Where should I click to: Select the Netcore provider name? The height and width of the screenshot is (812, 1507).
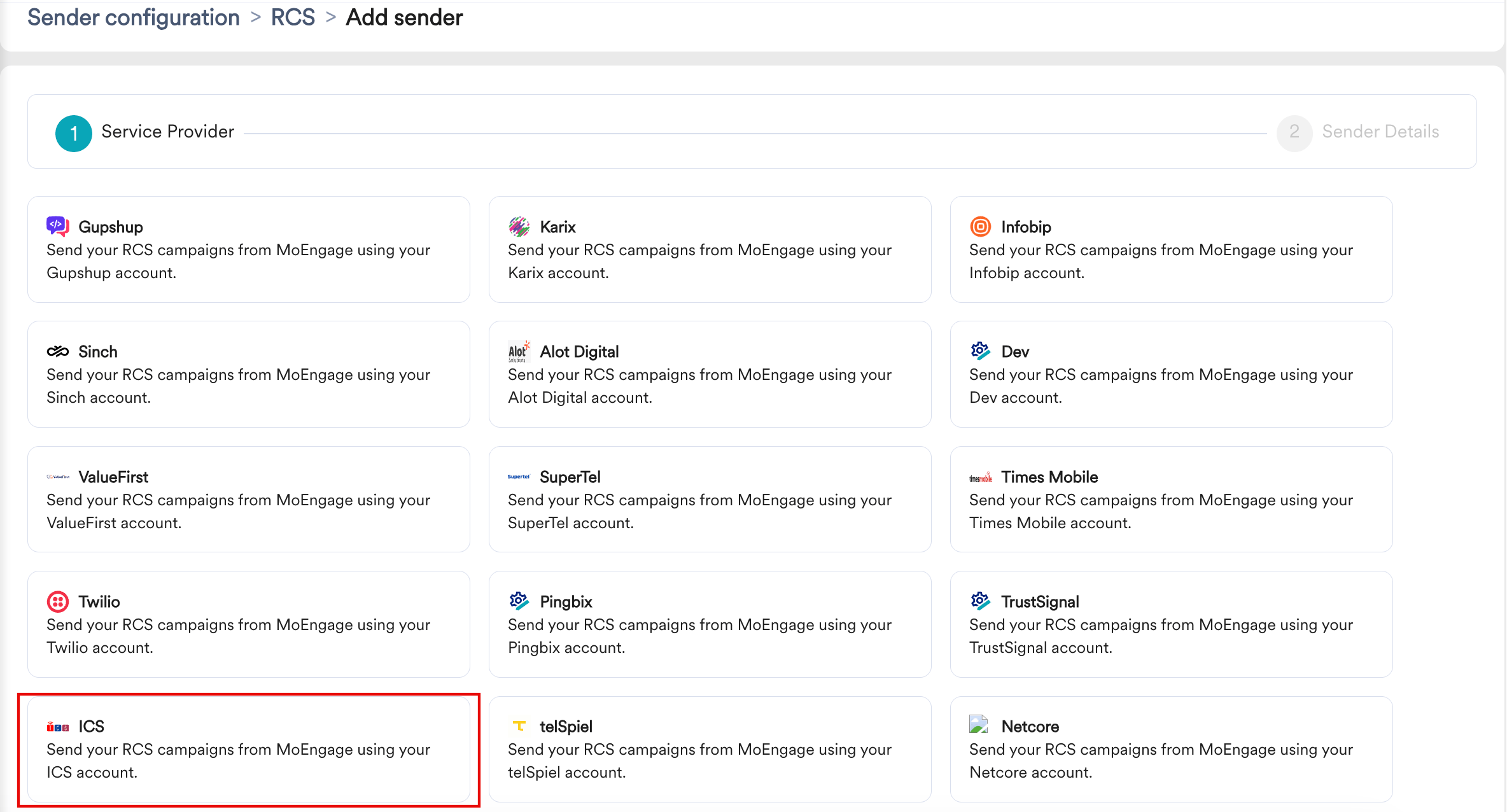click(1030, 726)
